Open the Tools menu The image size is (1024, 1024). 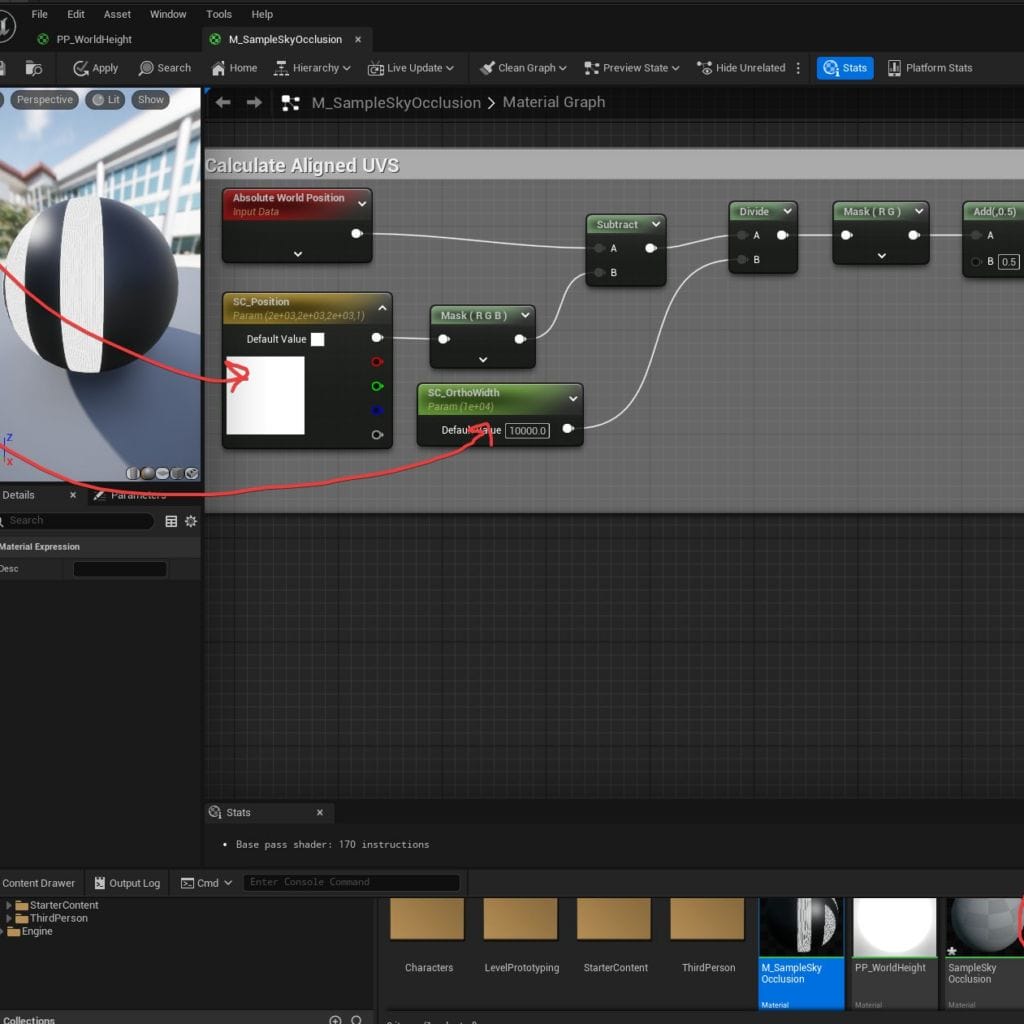point(218,14)
